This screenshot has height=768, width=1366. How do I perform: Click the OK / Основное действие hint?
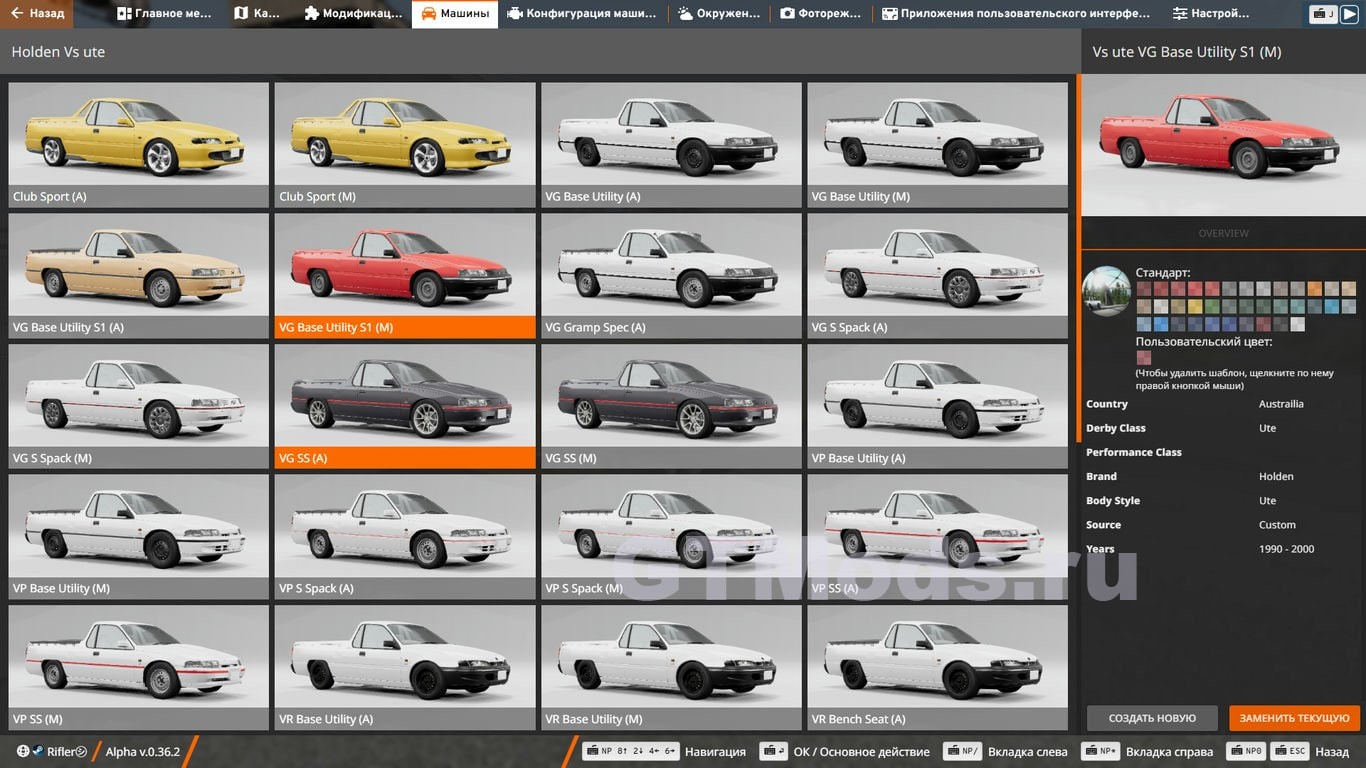click(x=845, y=752)
